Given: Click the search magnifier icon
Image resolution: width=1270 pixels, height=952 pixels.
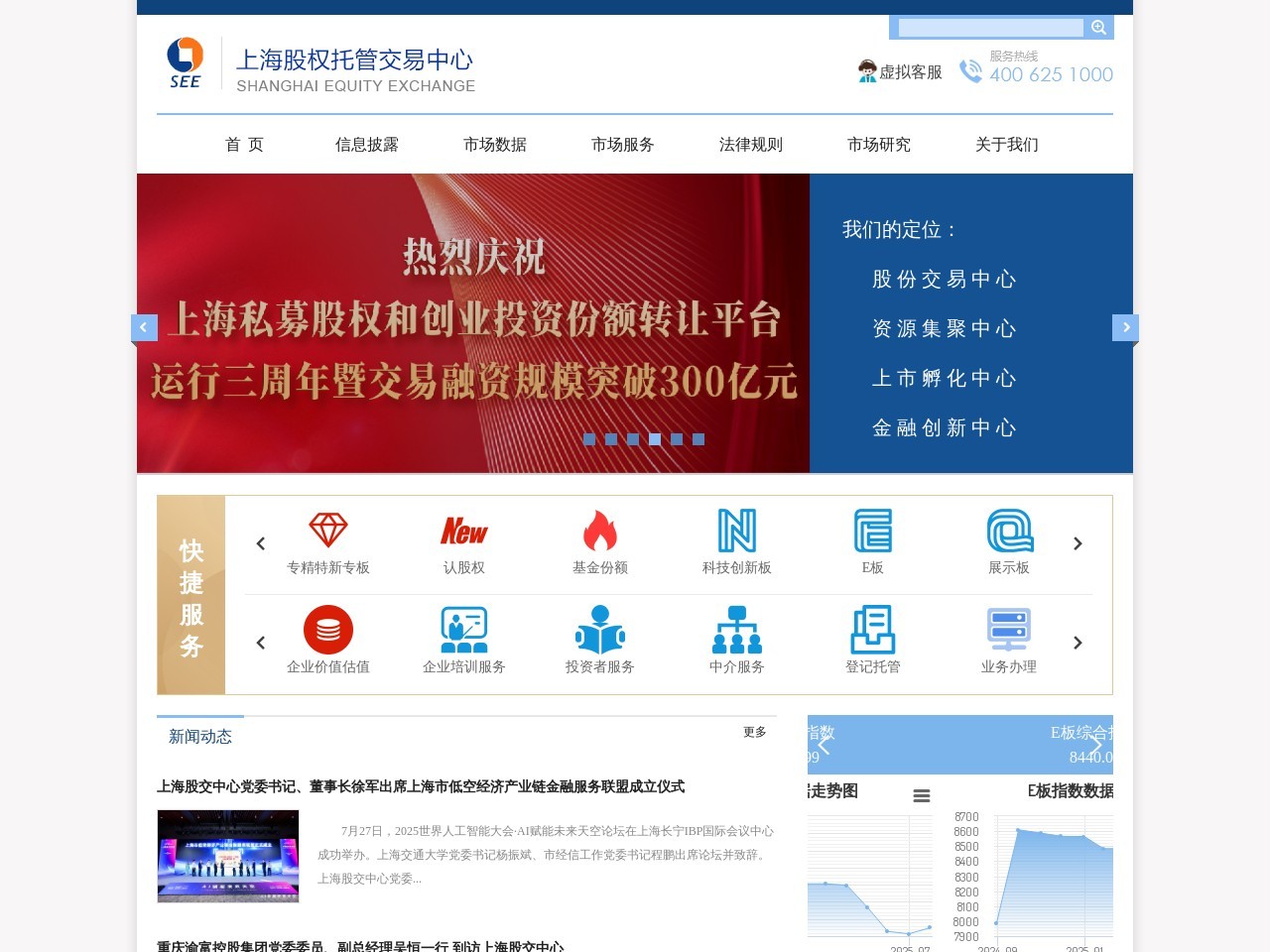Looking at the screenshot, I should point(1098,27).
